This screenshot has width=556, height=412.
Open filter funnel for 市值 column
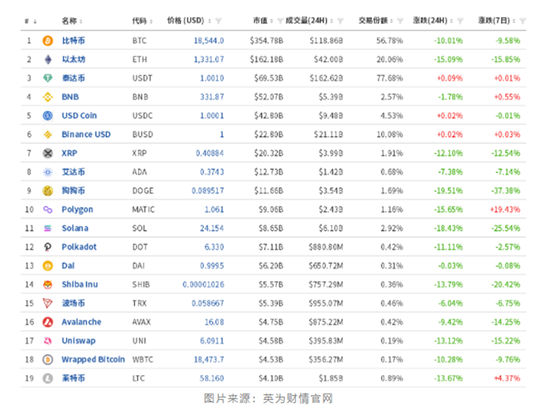coord(280,21)
